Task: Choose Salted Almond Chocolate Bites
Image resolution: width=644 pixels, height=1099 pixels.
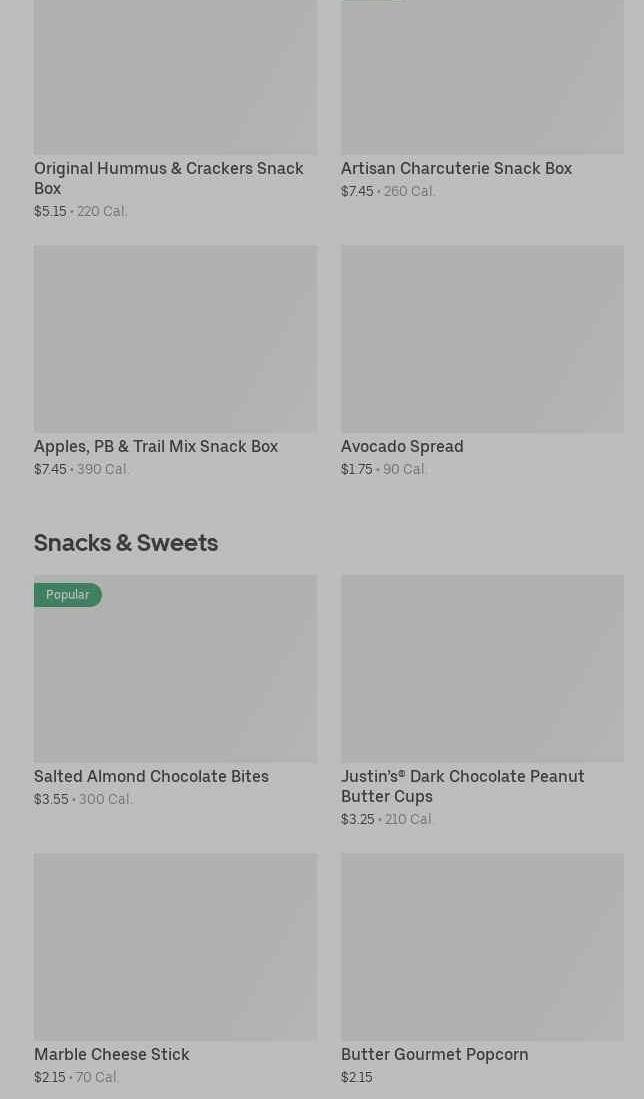Action: pyautogui.click(x=151, y=776)
